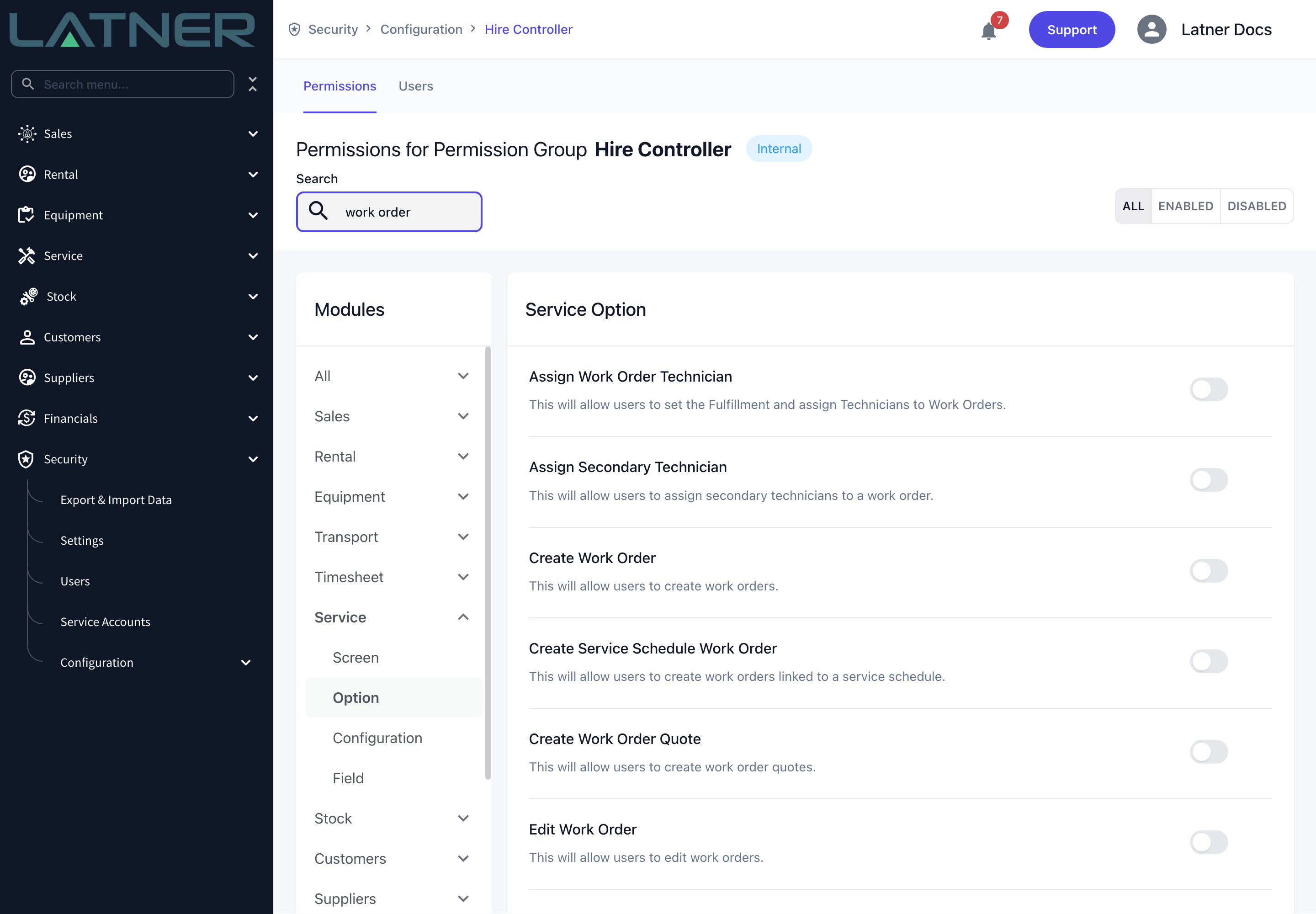Click the magnifier icon in permissions search
Image resolution: width=1316 pixels, height=914 pixels.
[318, 211]
